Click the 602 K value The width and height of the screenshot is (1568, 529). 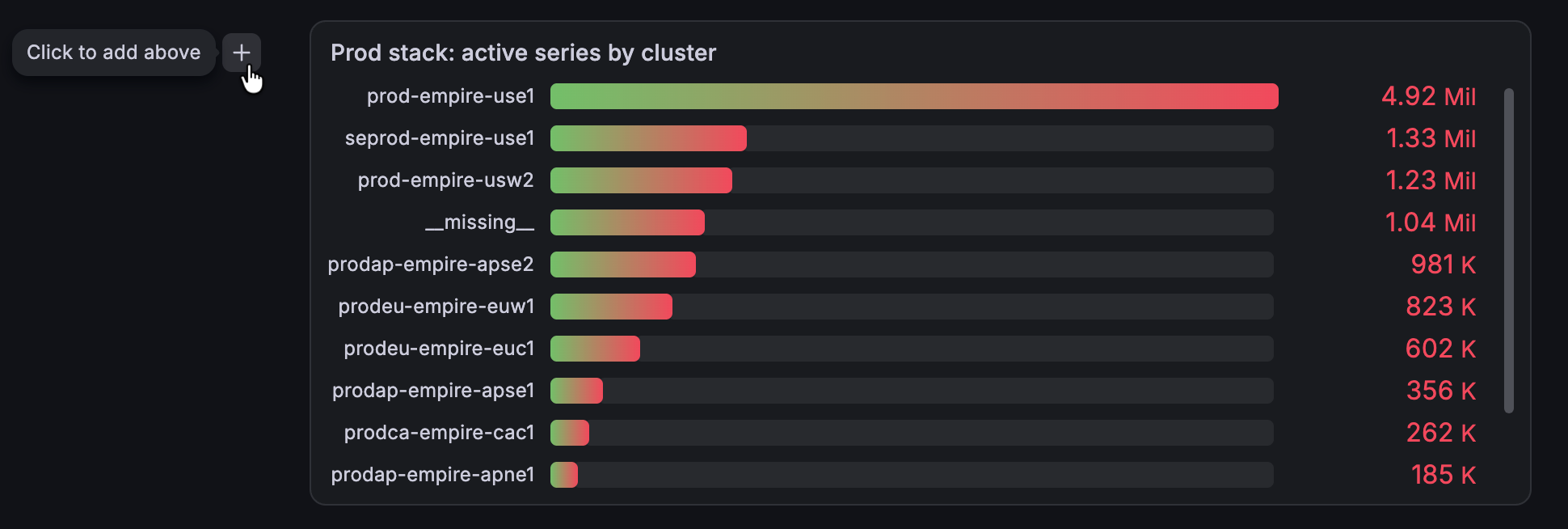(1440, 349)
